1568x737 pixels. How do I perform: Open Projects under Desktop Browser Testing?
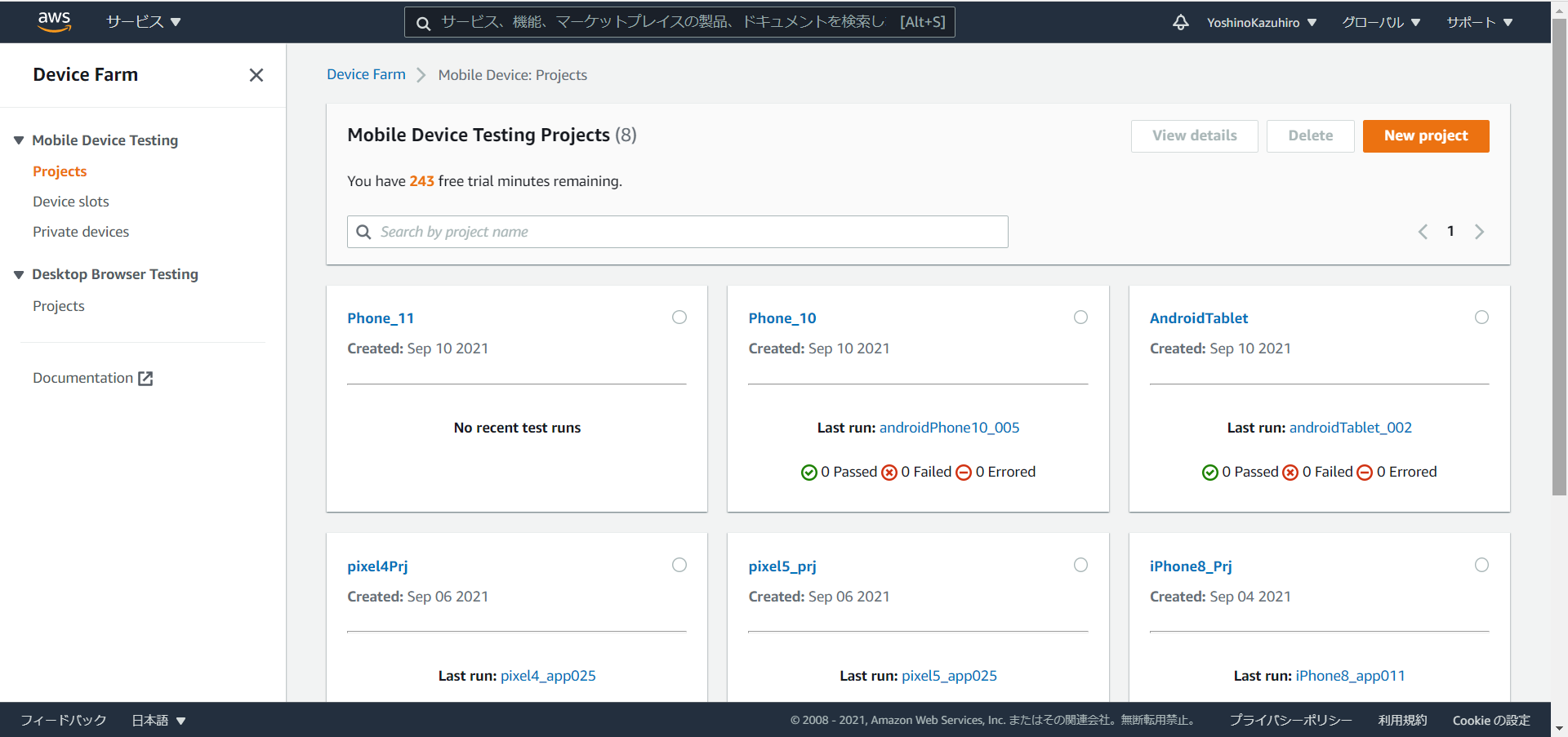pyautogui.click(x=59, y=306)
